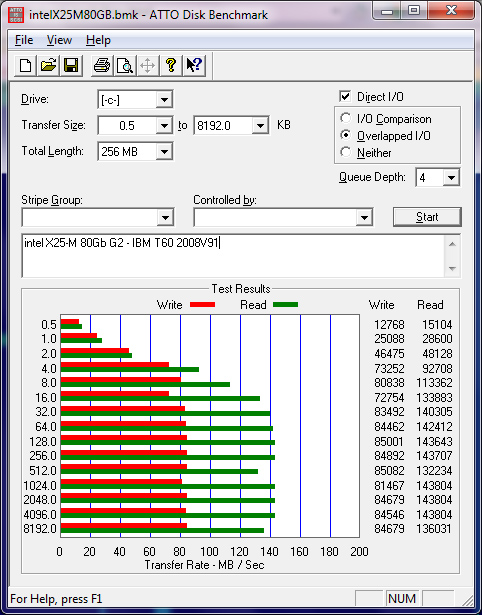This screenshot has height=615, width=482.
Task: Open a benchmark file via folder icon
Action: [x=48, y=65]
